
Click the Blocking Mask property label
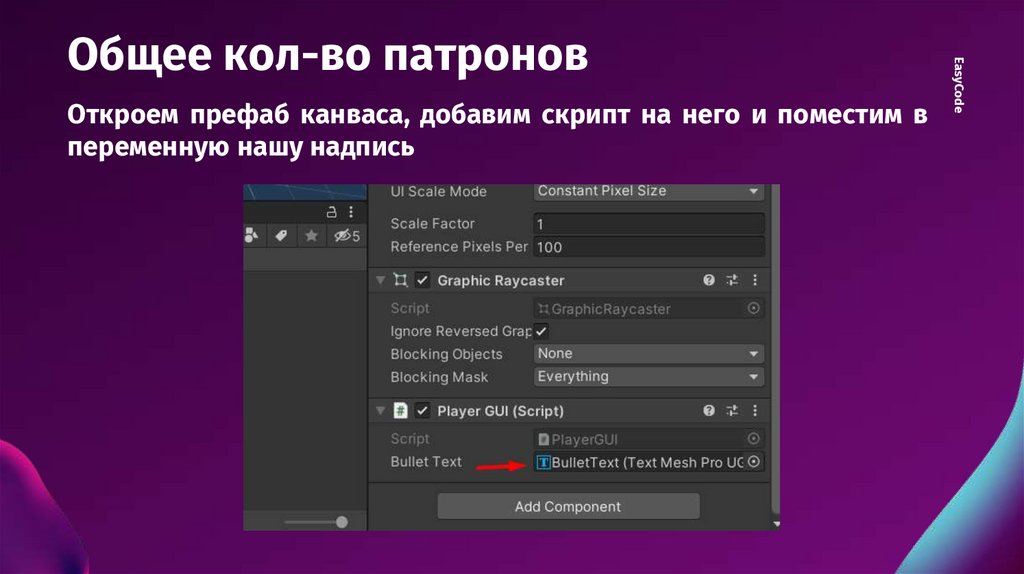point(439,377)
